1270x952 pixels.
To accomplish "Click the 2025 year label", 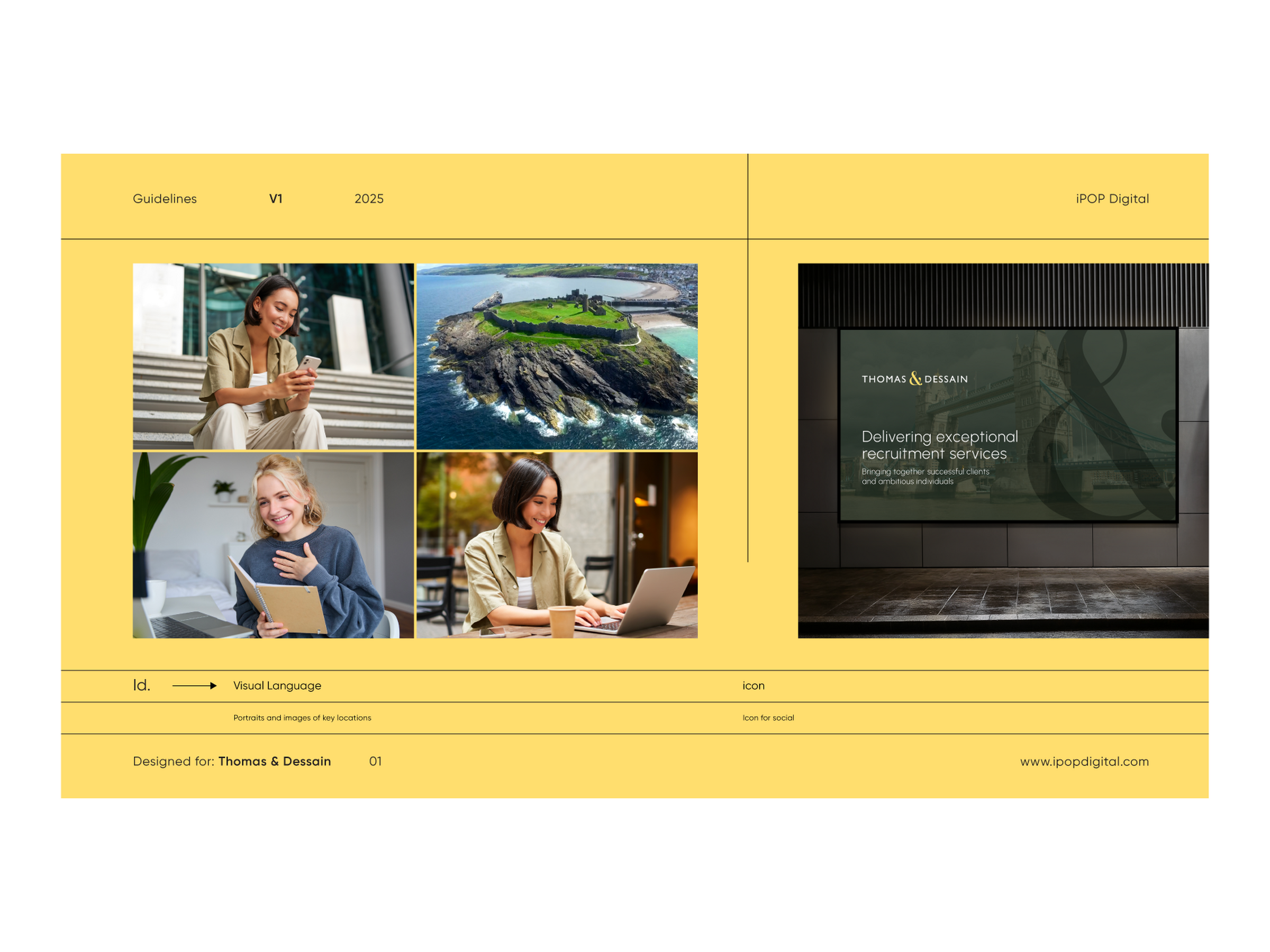I will tap(369, 198).
